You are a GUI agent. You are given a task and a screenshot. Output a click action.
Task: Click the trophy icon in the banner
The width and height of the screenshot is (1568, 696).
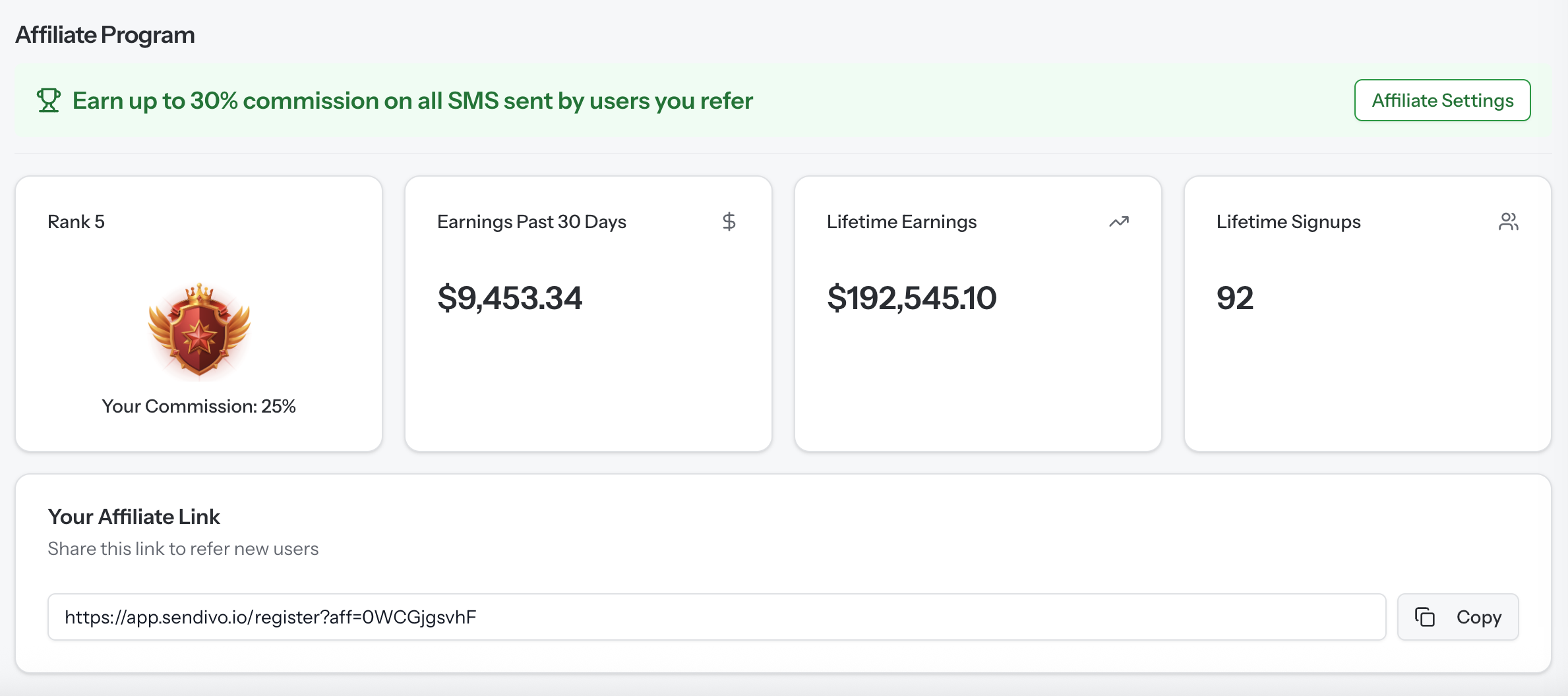pyautogui.click(x=48, y=101)
